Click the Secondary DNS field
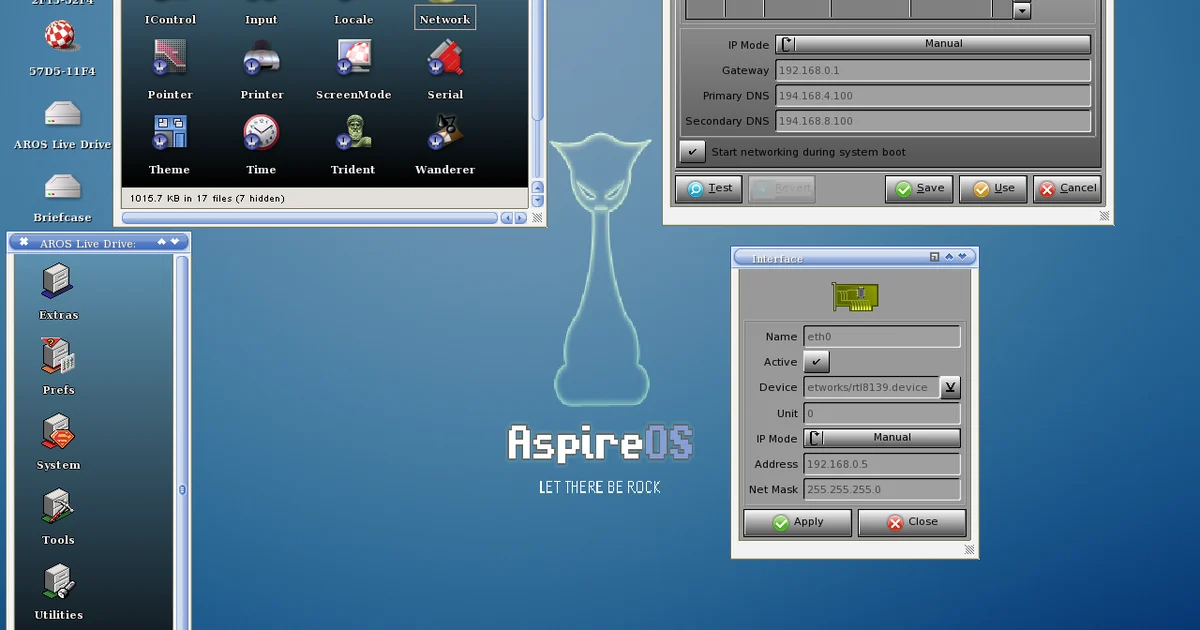Screen dimensions: 1200x630 933,121
